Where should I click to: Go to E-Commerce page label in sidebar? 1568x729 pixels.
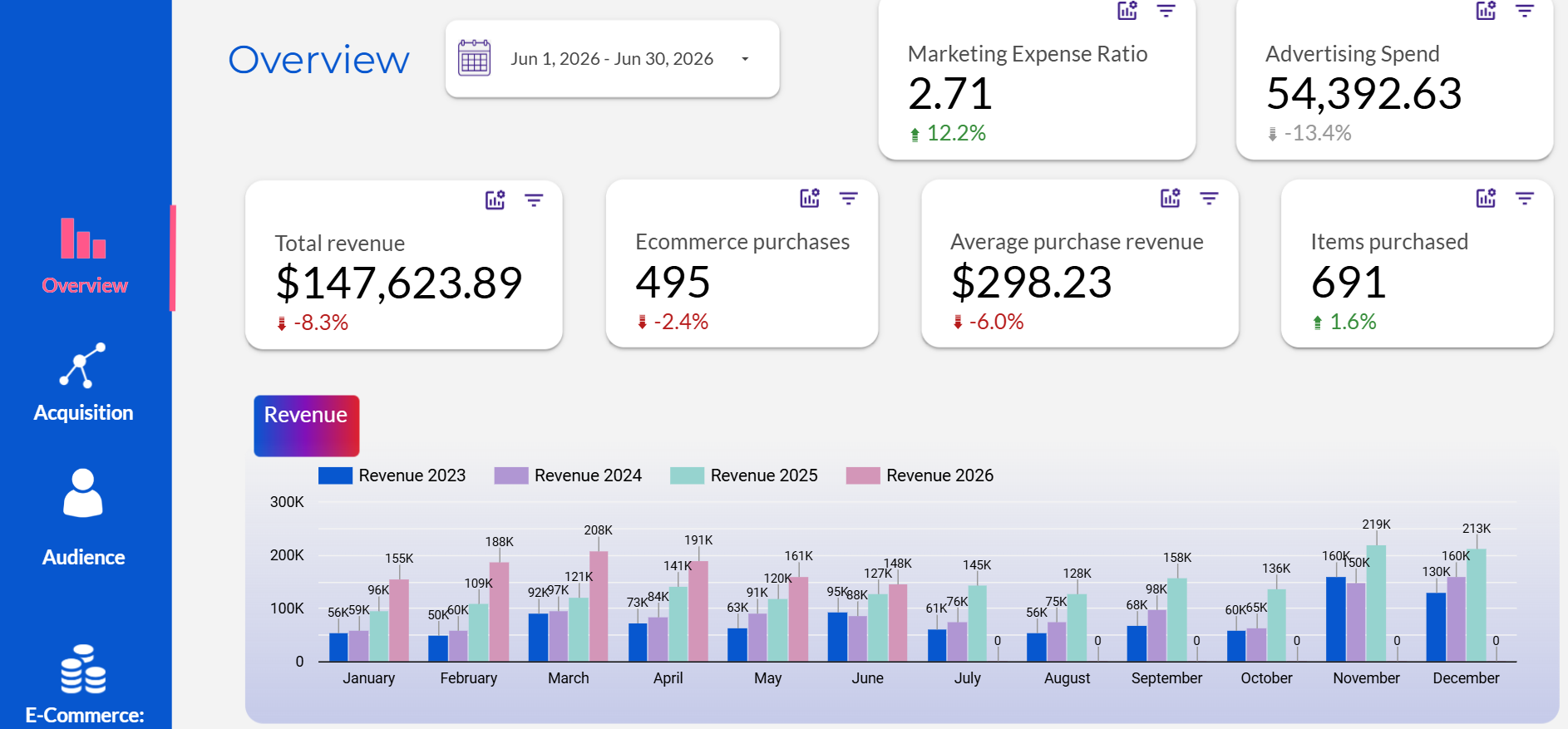pyautogui.click(x=85, y=715)
